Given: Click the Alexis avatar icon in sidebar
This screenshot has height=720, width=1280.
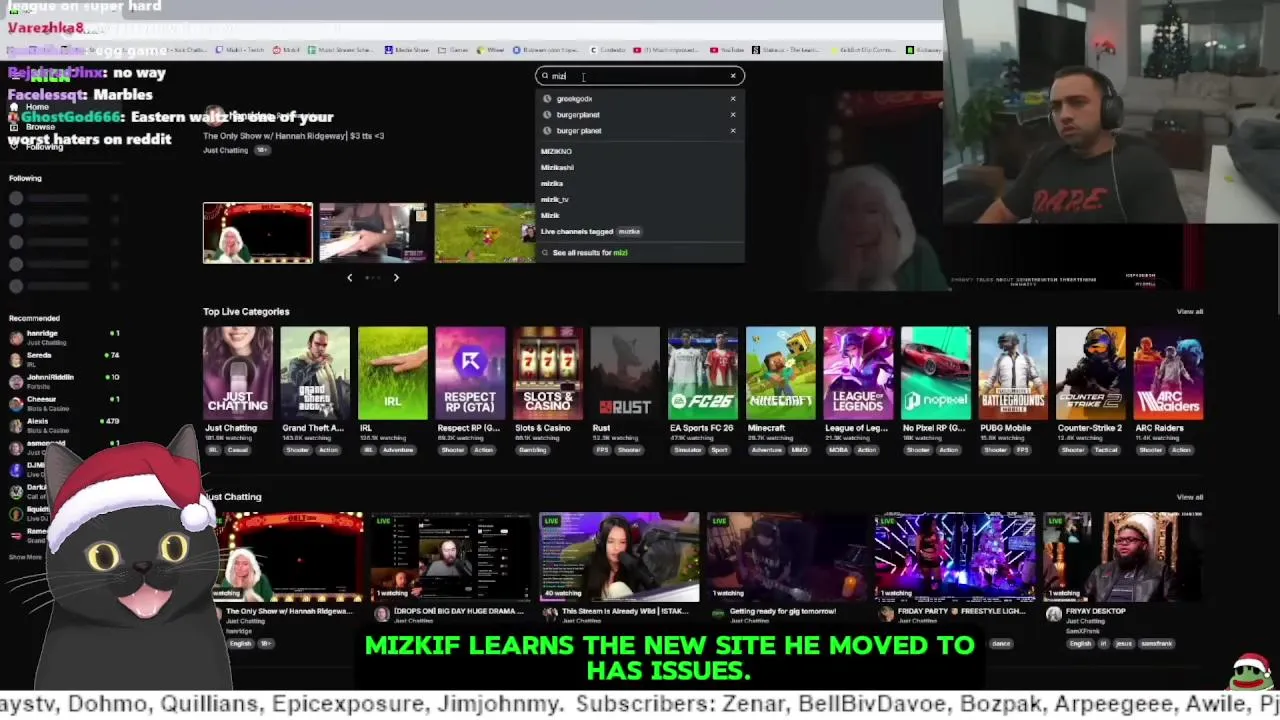Looking at the screenshot, I should (x=16, y=426).
